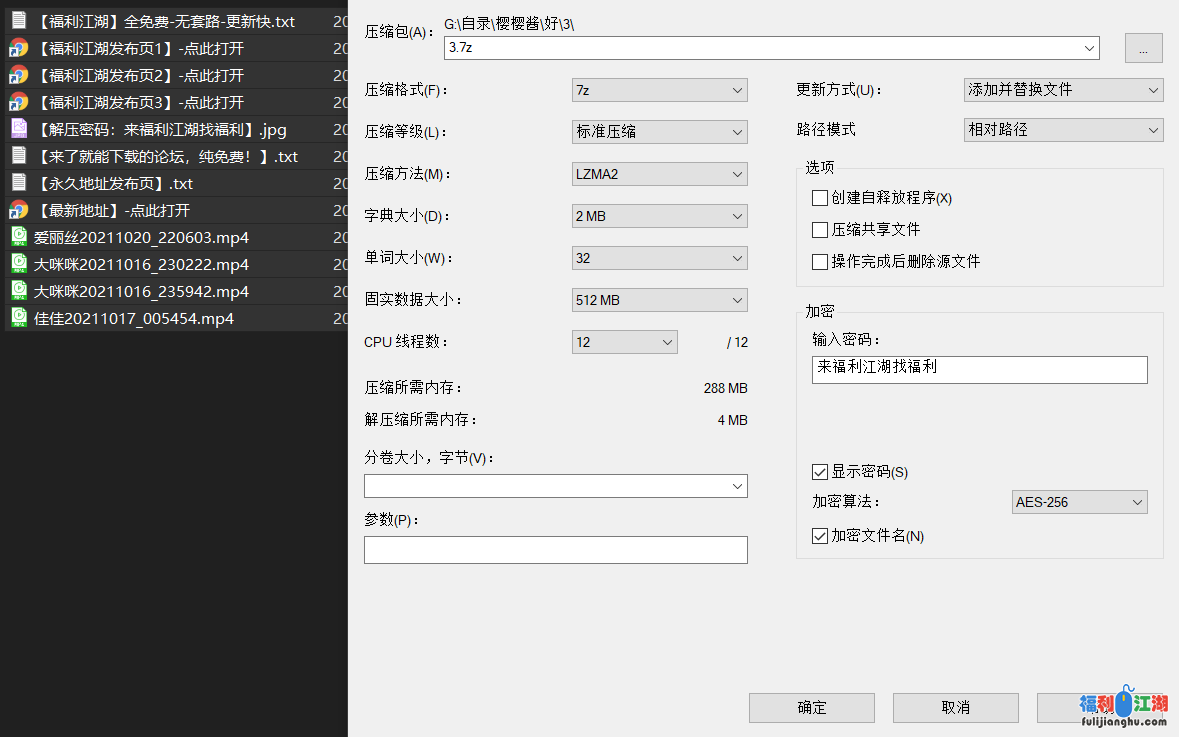Click the Chrome icon beside 福利江湖发布页1
1179x737 pixels.
[x=18, y=48]
